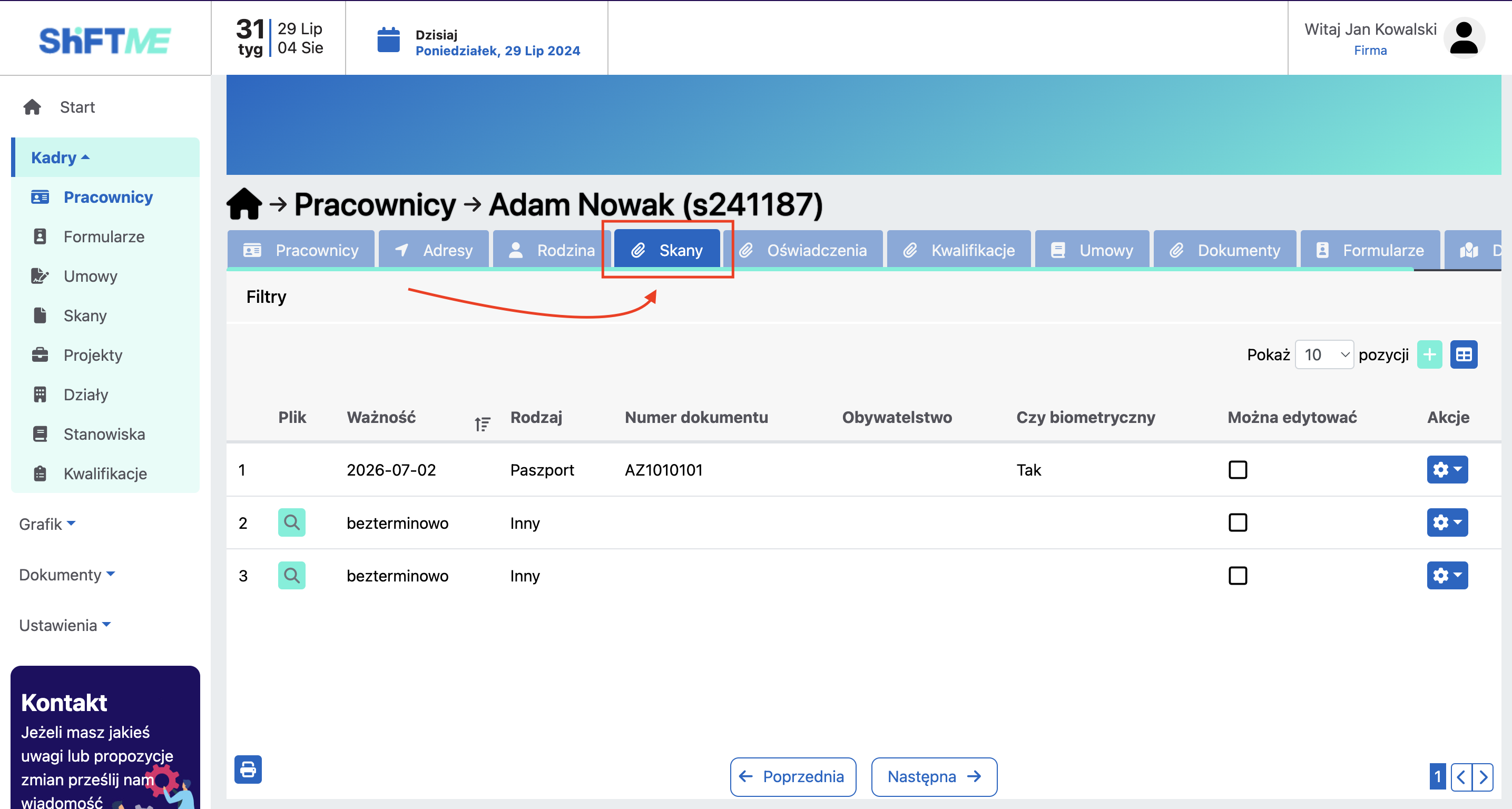Click the previous page chevron
The width and height of the screenshot is (1512, 809).
[x=1461, y=777]
